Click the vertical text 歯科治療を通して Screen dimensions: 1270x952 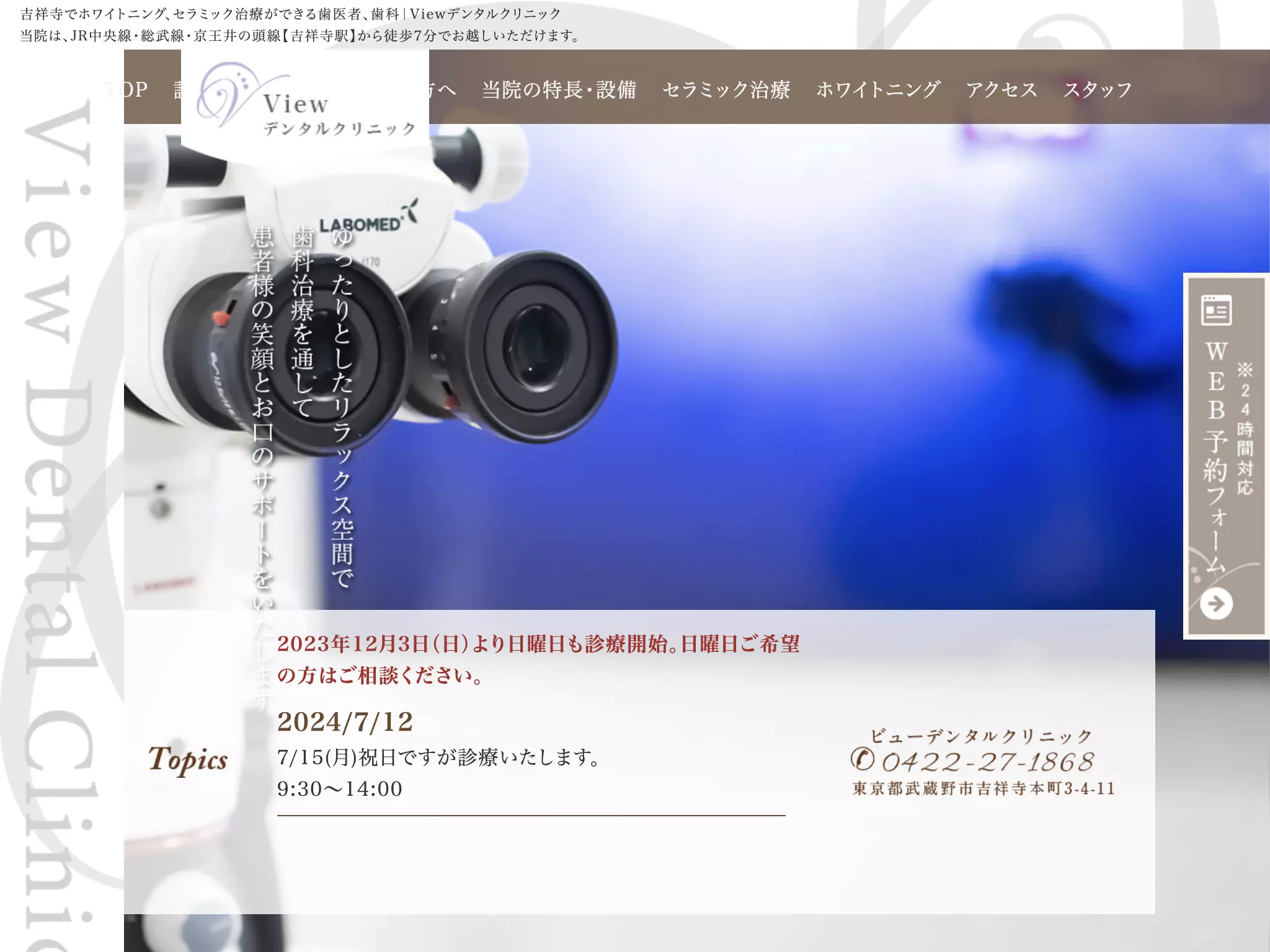(x=303, y=322)
